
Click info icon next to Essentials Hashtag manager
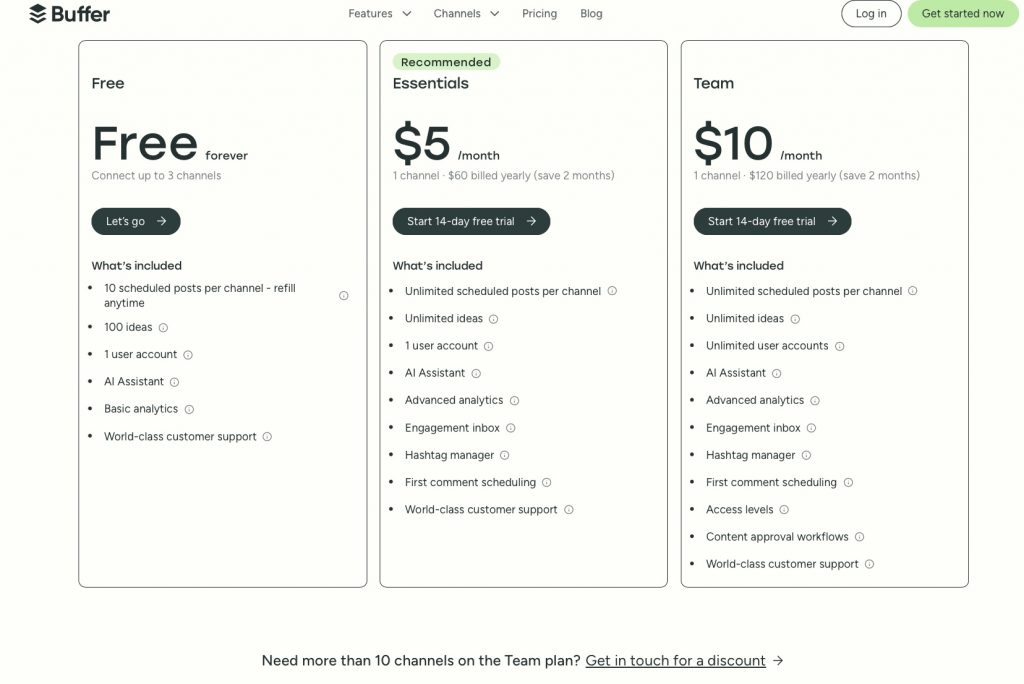[x=505, y=455]
